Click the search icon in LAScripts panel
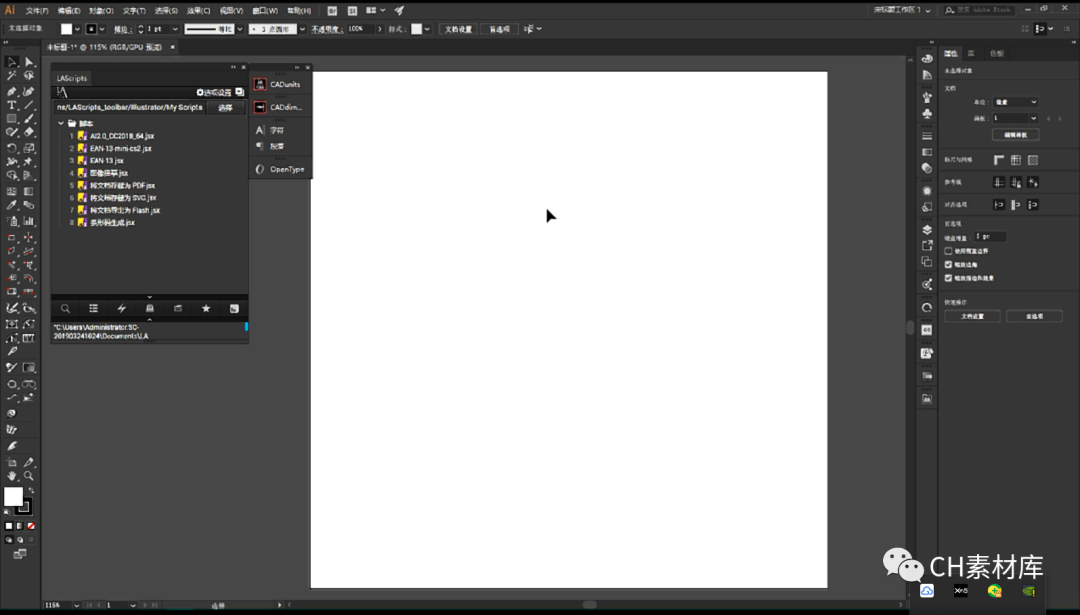Screen dimensions: 1080x615 (65, 309)
